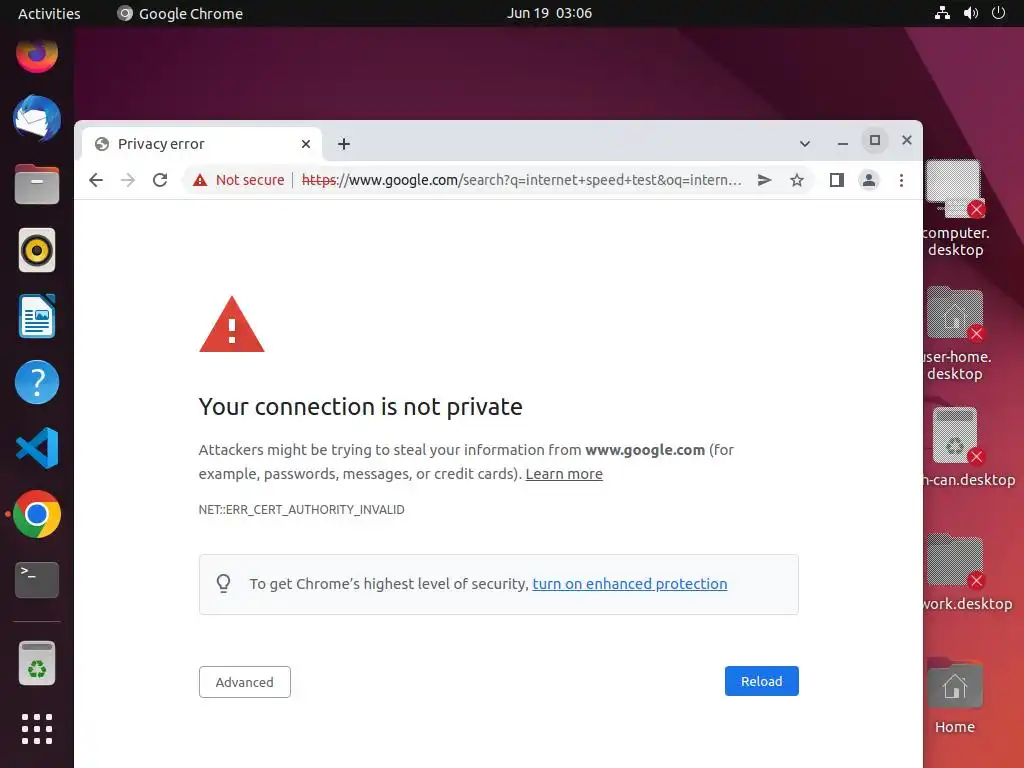Close the Privacy error tab
1024x768 pixels.
(x=306, y=144)
